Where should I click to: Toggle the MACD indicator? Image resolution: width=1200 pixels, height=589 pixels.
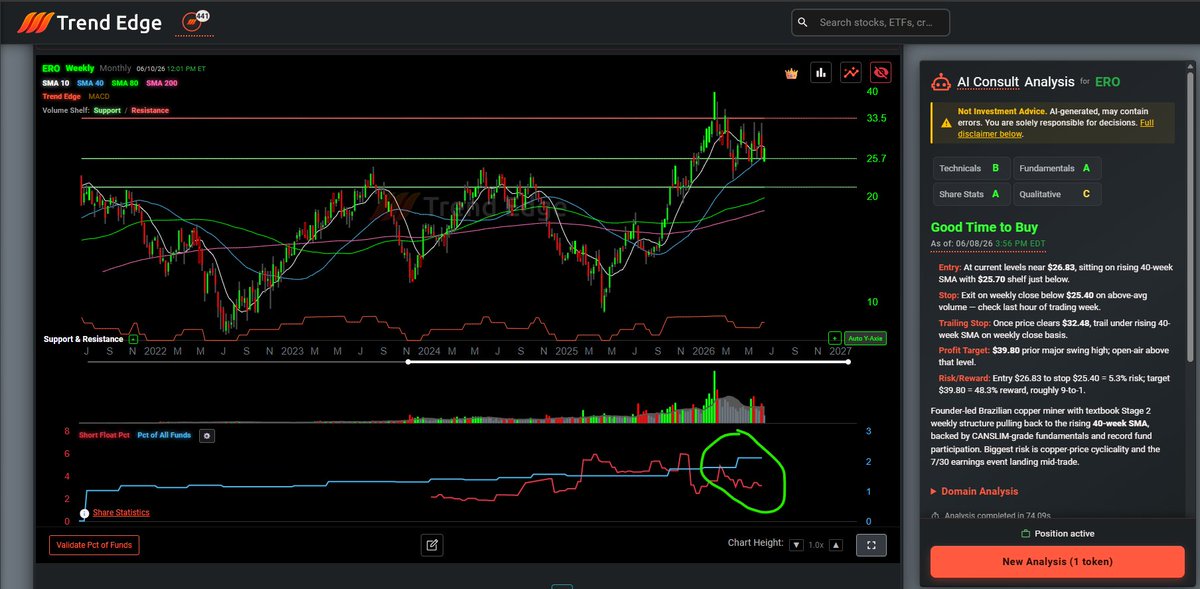[x=99, y=96]
